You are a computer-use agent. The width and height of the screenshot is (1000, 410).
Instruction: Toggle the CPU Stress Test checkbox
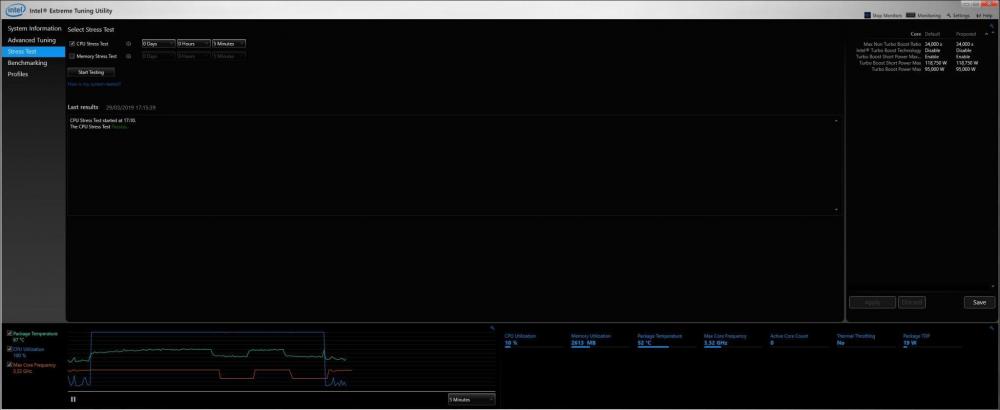72,44
